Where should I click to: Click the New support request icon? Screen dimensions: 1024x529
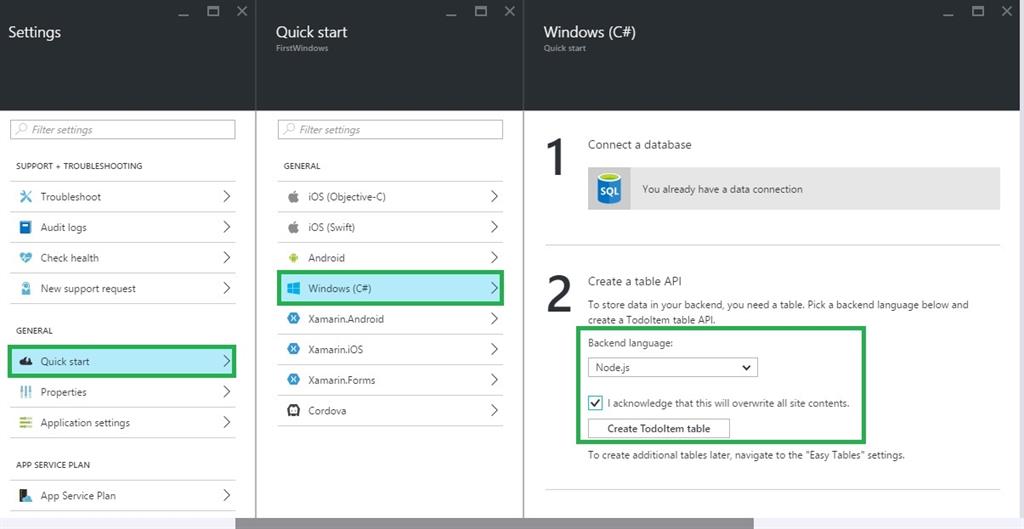pyautogui.click(x=26, y=289)
